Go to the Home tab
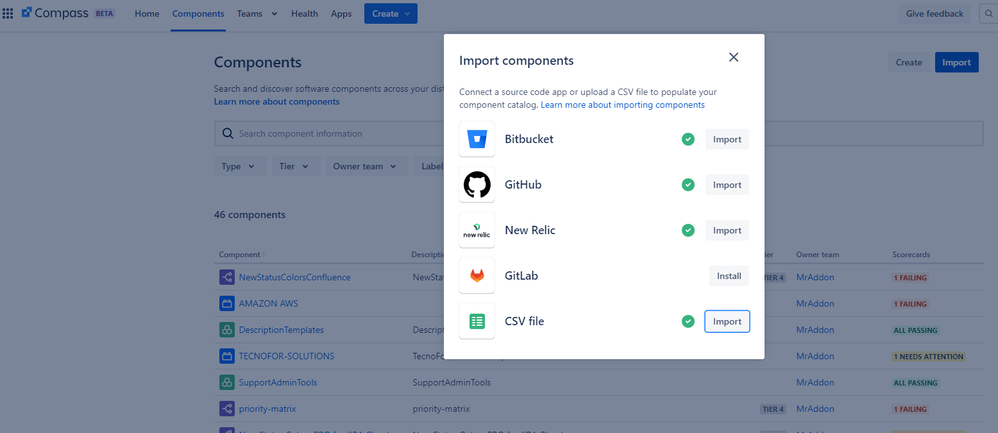This screenshot has width=998, height=433. (147, 13)
